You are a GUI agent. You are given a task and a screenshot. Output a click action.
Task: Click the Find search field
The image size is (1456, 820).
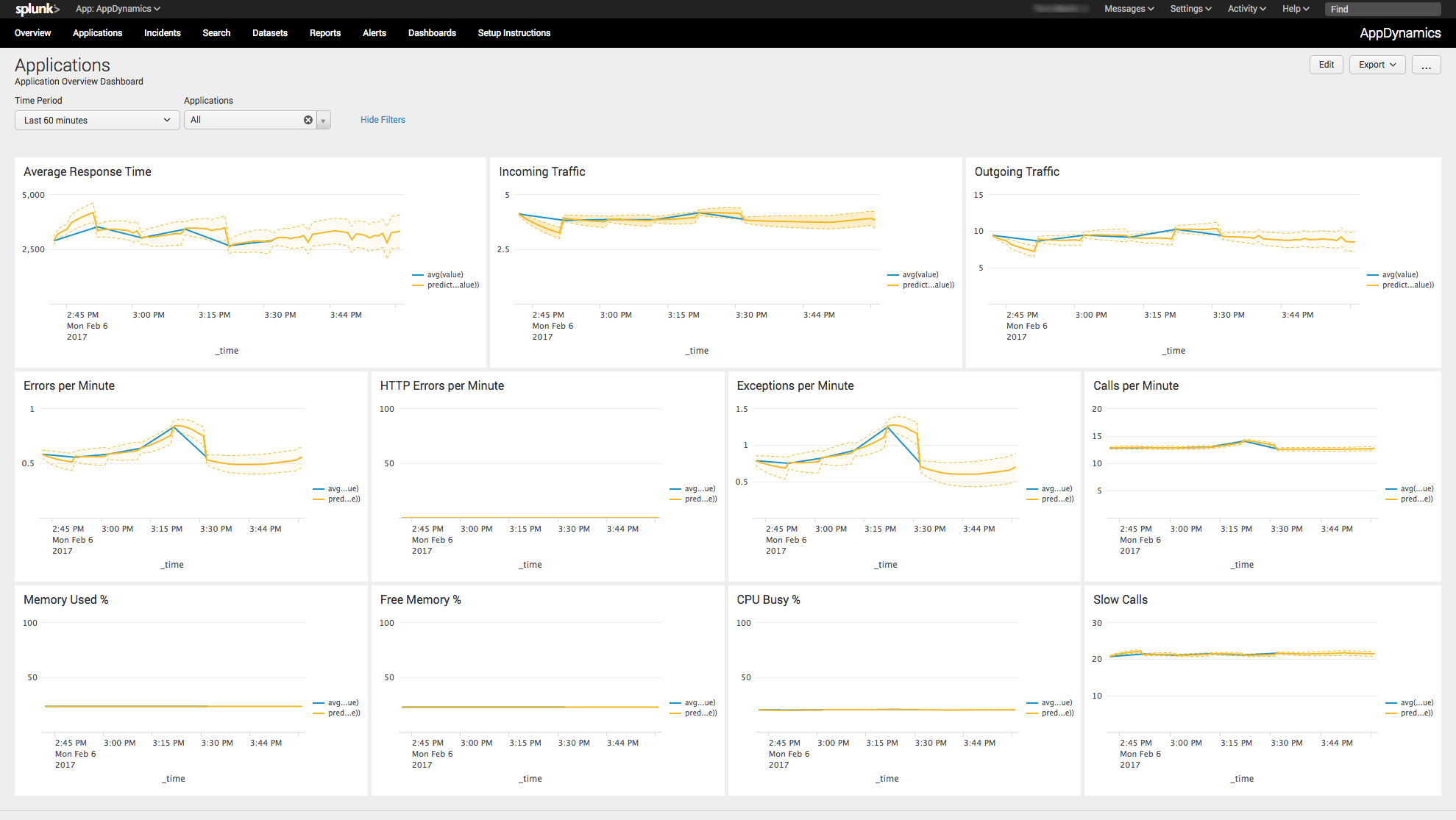coord(1382,9)
